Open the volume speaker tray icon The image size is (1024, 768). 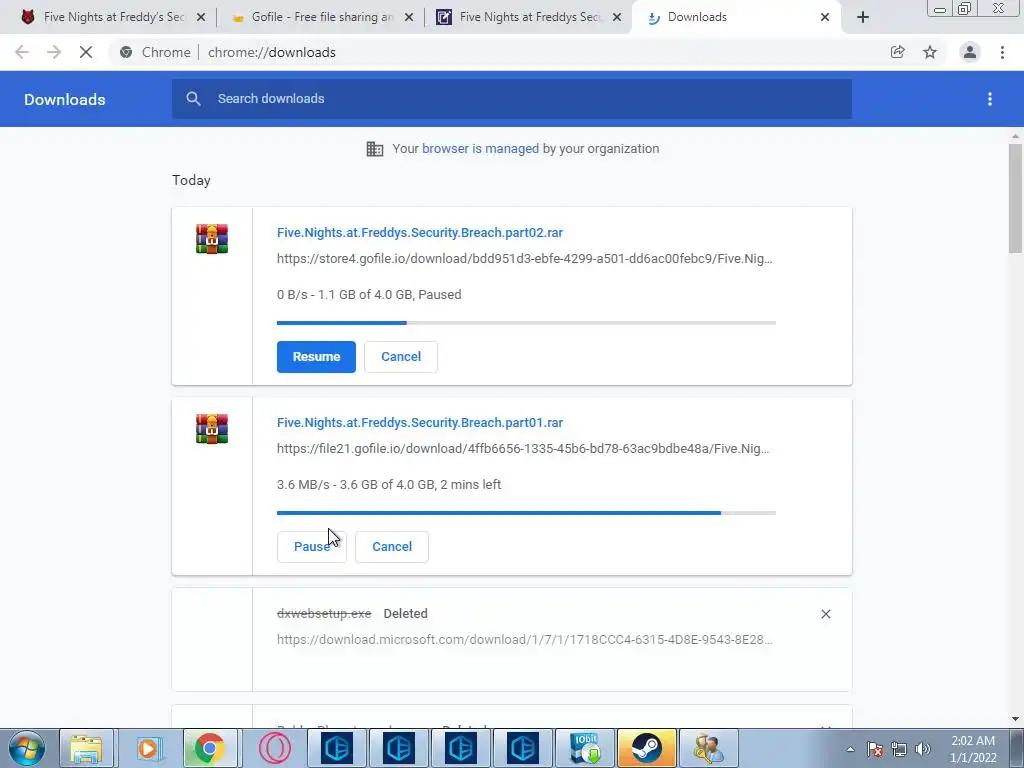point(923,749)
